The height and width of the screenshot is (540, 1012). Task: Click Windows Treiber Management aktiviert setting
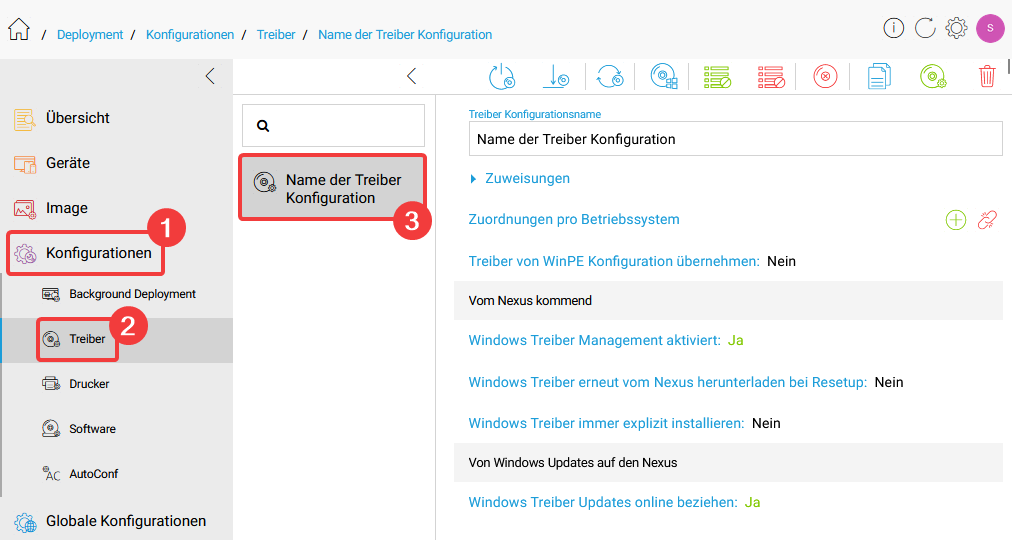pos(594,341)
